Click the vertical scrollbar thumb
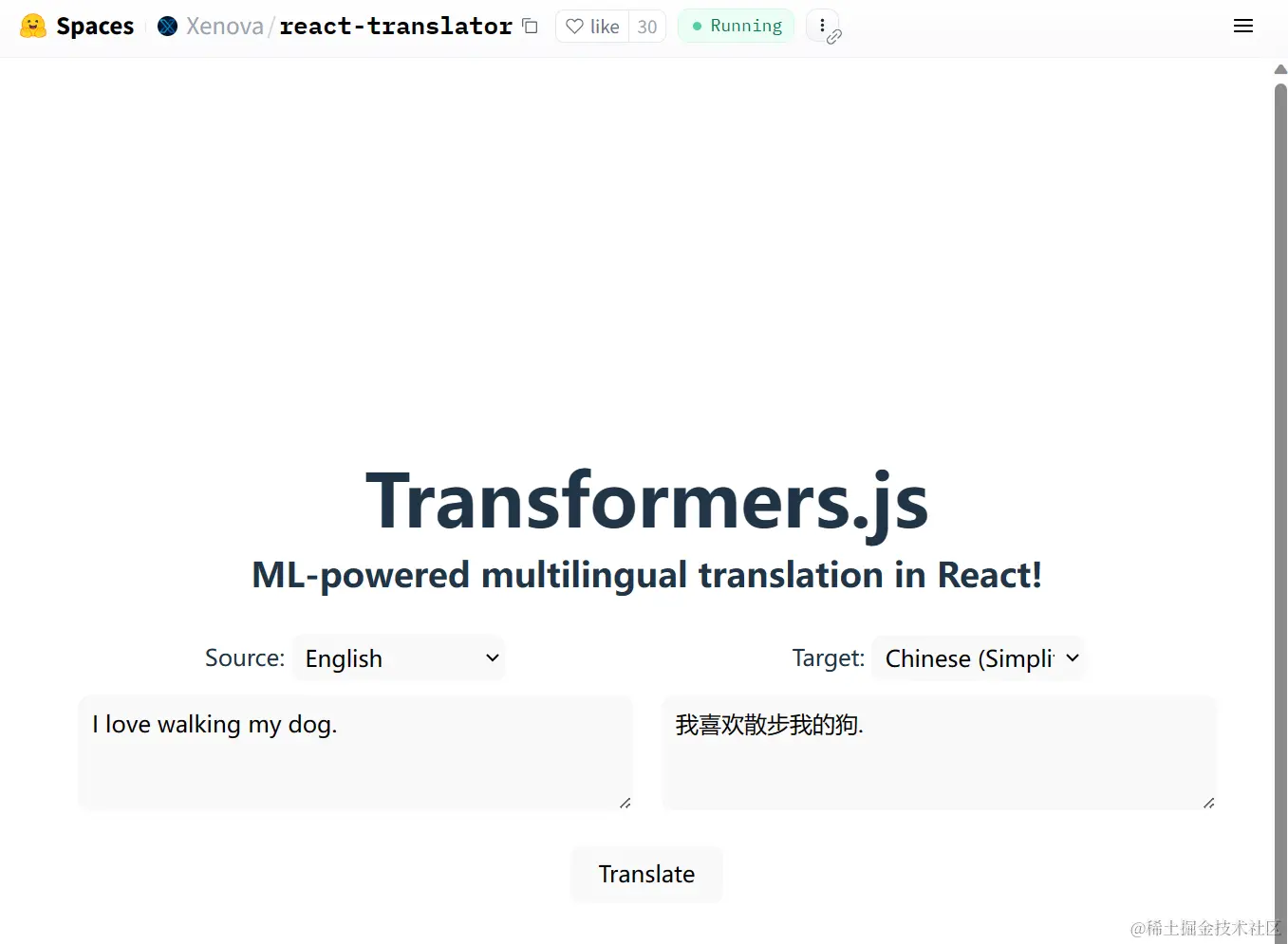This screenshot has width=1288, height=944. pos(1280,512)
